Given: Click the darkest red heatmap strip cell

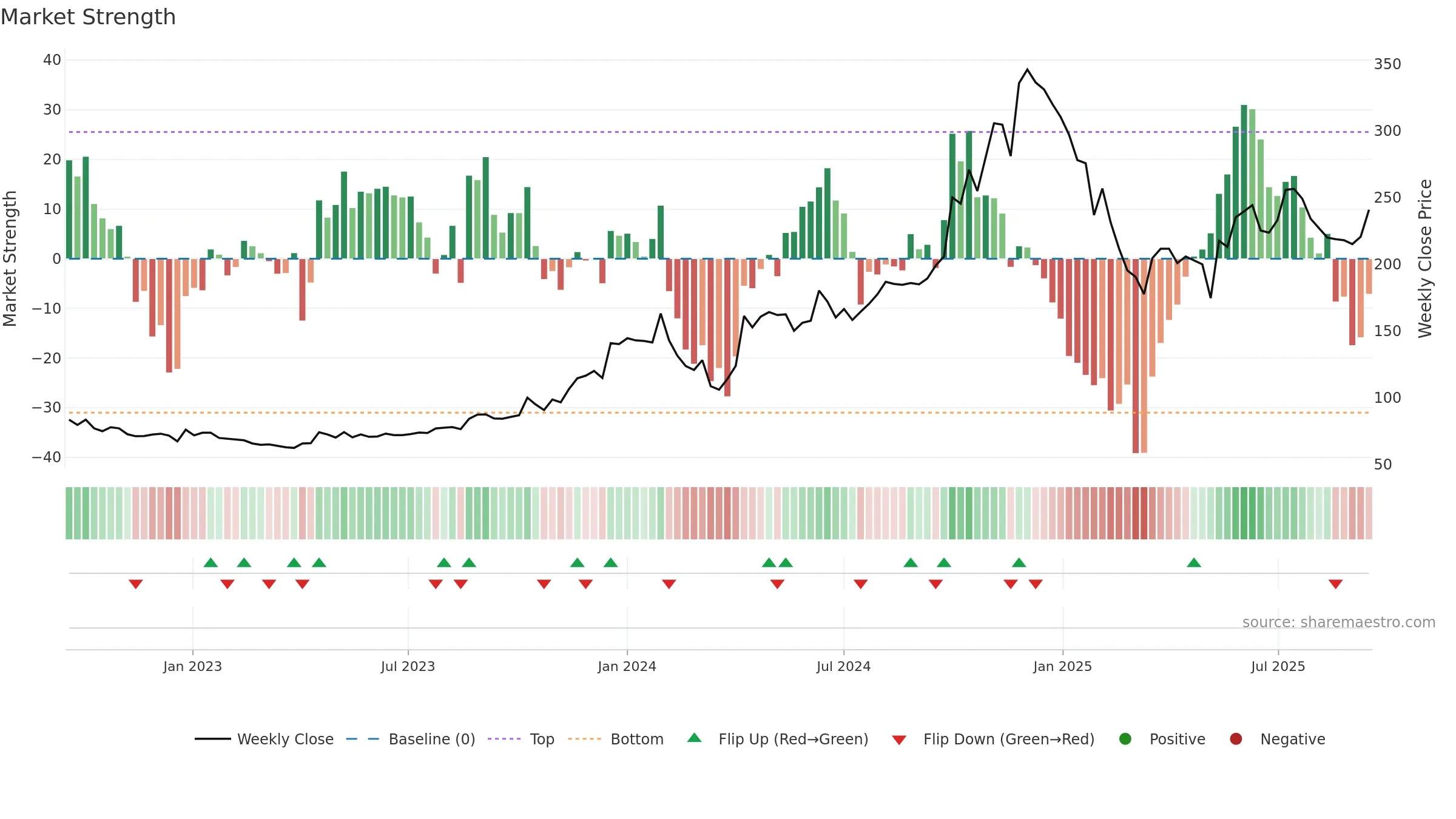Looking at the screenshot, I should coord(1136,513).
